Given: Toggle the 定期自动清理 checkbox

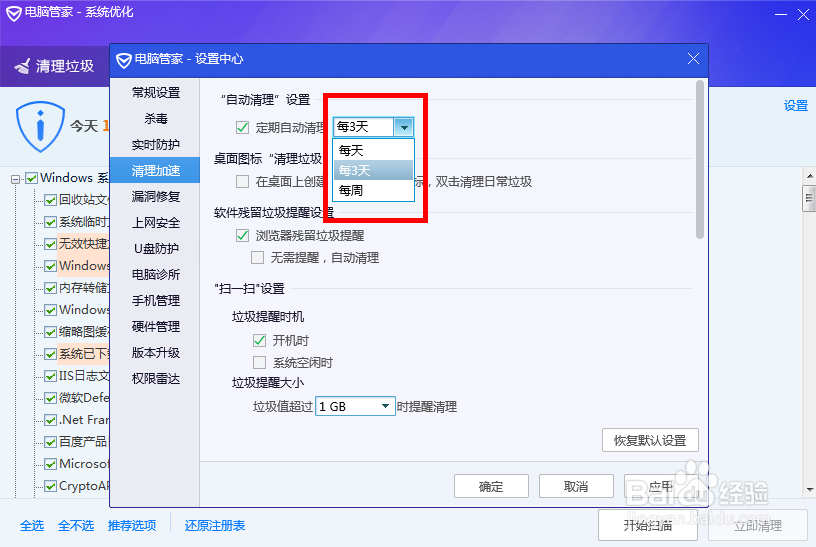Looking at the screenshot, I should [x=243, y=128].
